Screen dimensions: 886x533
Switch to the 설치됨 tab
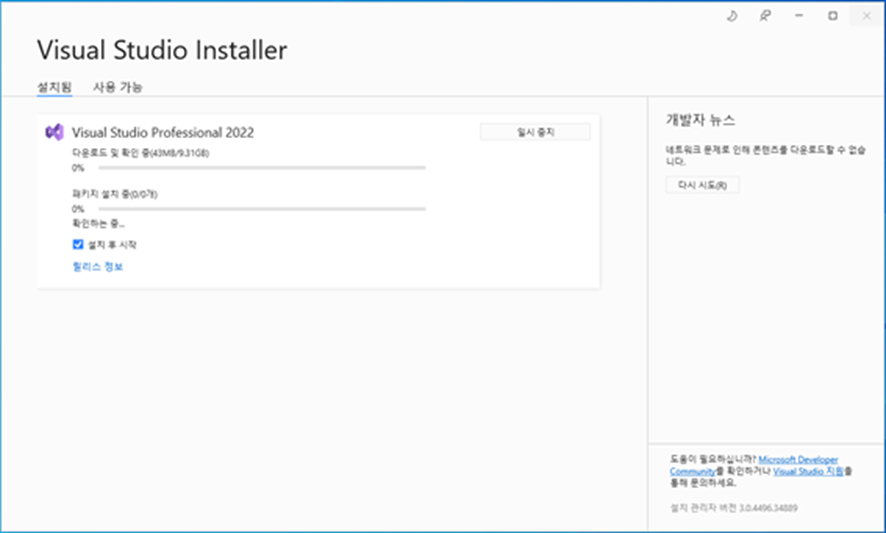(x=54, y=87)
